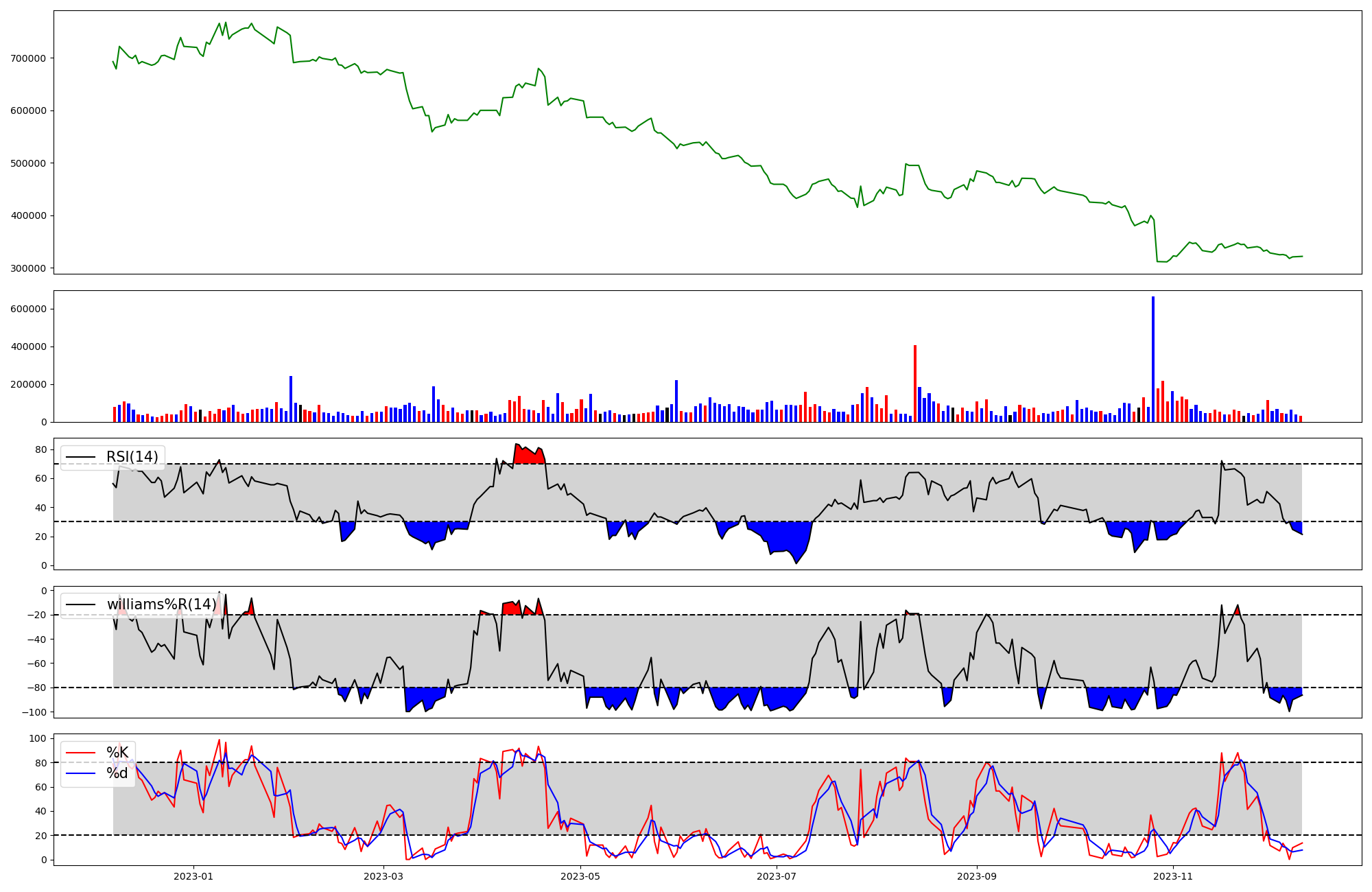
Task: Click the 300000 price axis tick label
Action: (28, 268)
